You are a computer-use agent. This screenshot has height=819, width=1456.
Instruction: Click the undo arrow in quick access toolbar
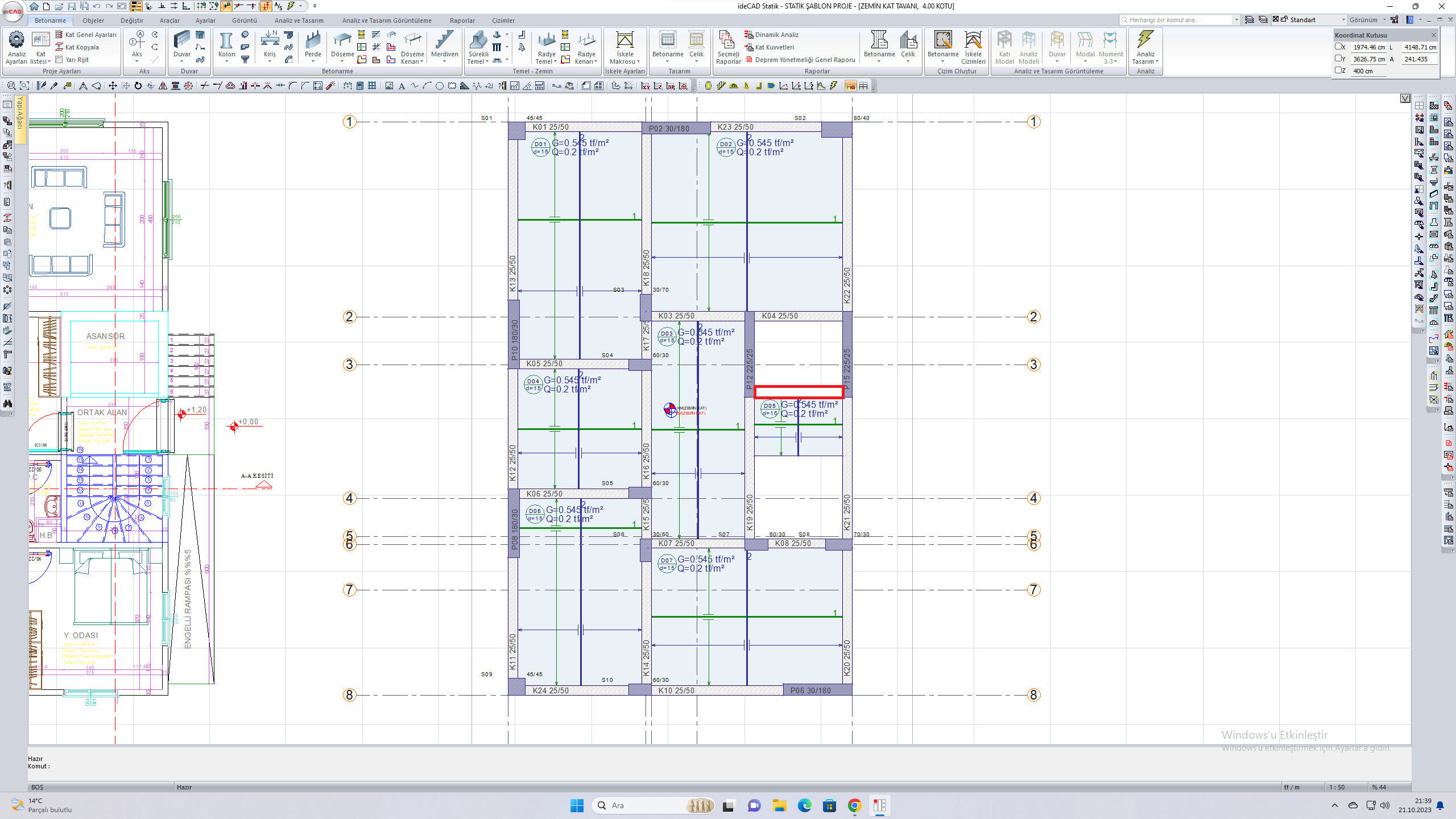97,6
